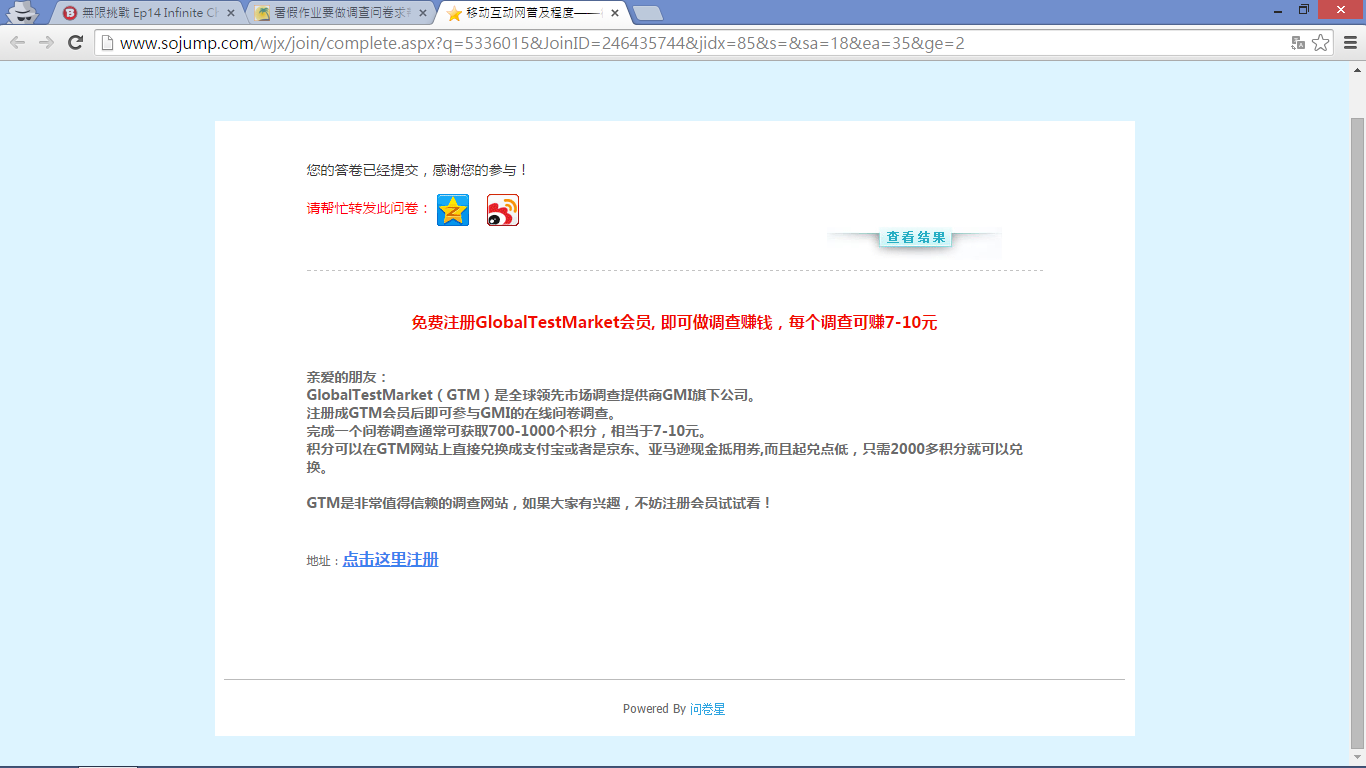The image size is (1366, 768).
Task: Close the 無限挑戰 Ep14 tab
Action: 232,13
